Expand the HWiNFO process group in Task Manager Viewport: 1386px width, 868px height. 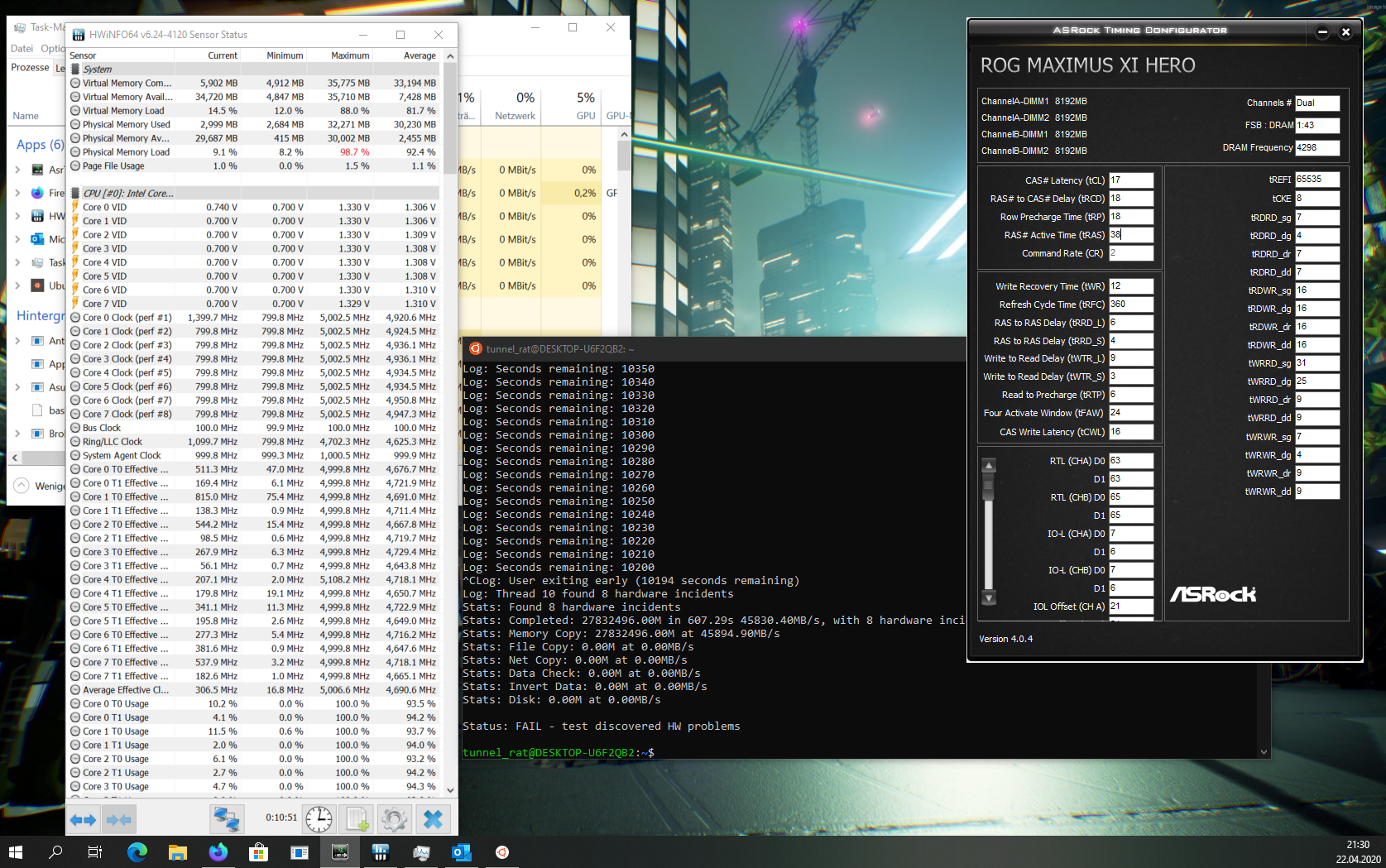(x=17, y=216)
